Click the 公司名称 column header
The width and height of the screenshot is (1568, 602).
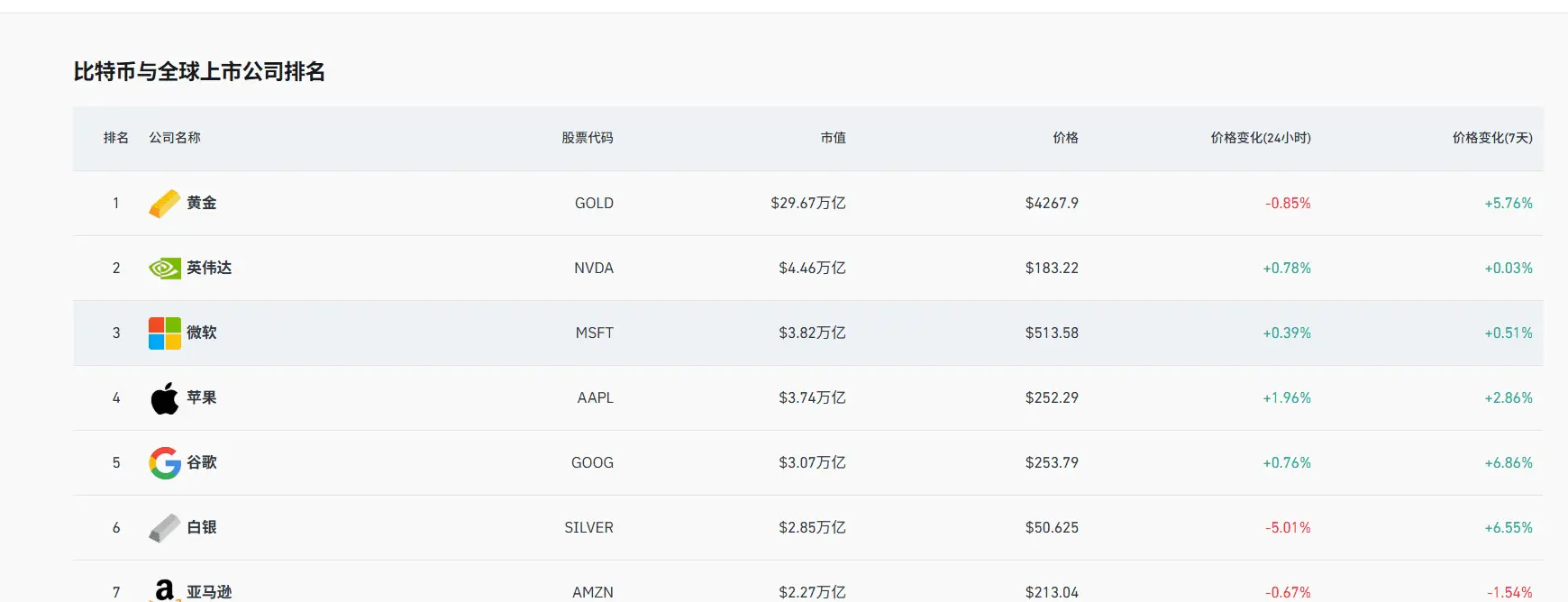pos(175,138)
